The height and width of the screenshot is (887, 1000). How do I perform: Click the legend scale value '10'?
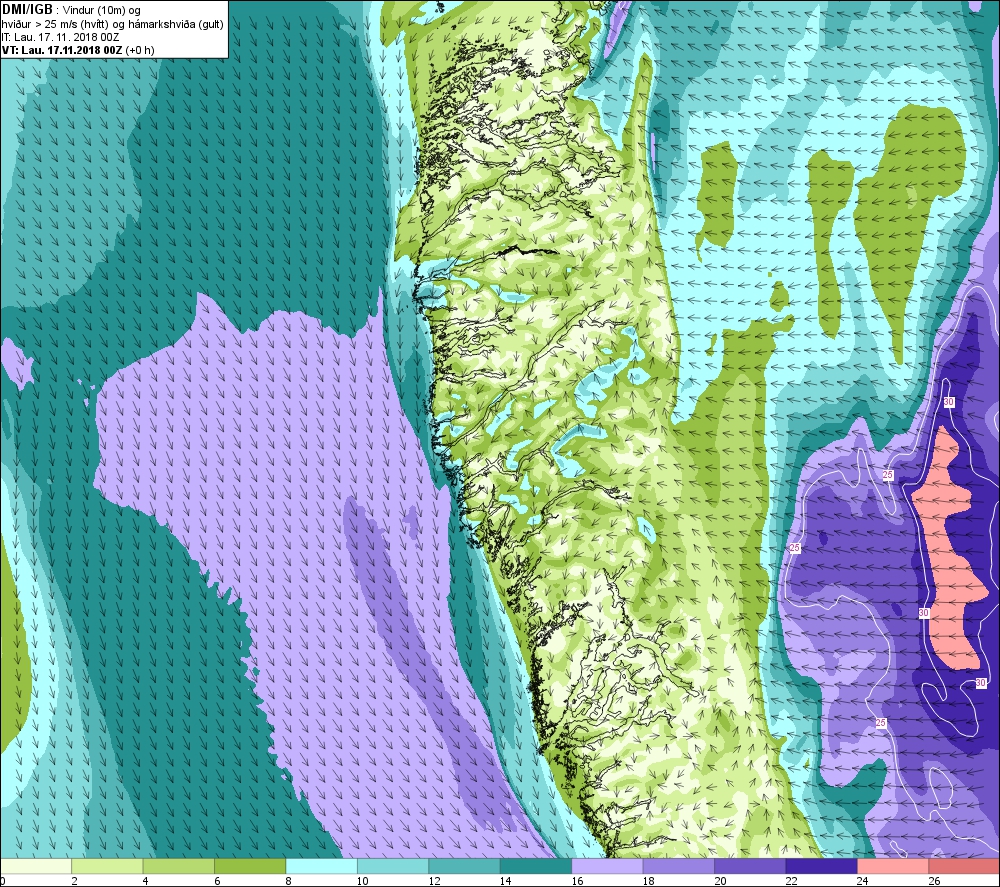tap(362, 881)
